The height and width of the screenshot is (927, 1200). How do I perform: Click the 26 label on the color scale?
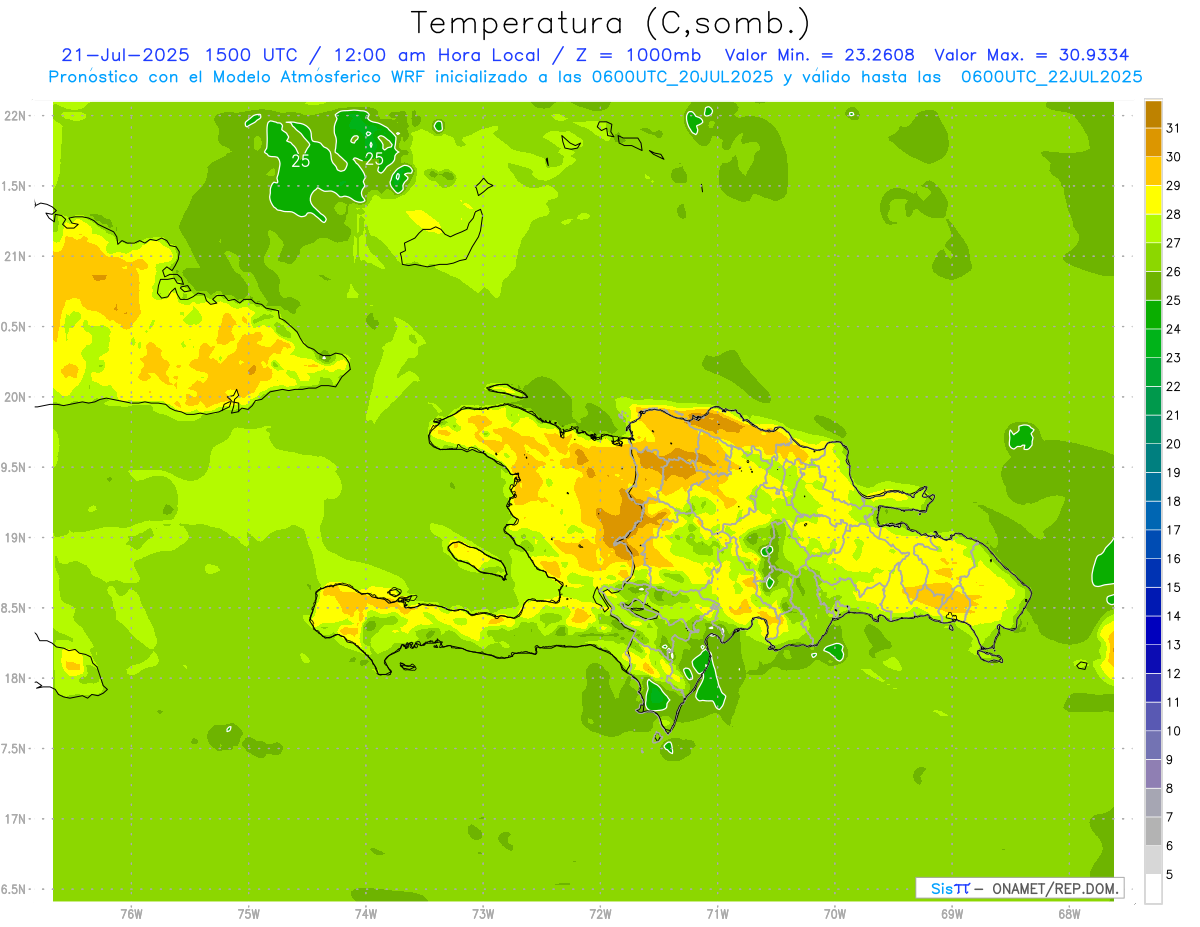point(1173,271)
